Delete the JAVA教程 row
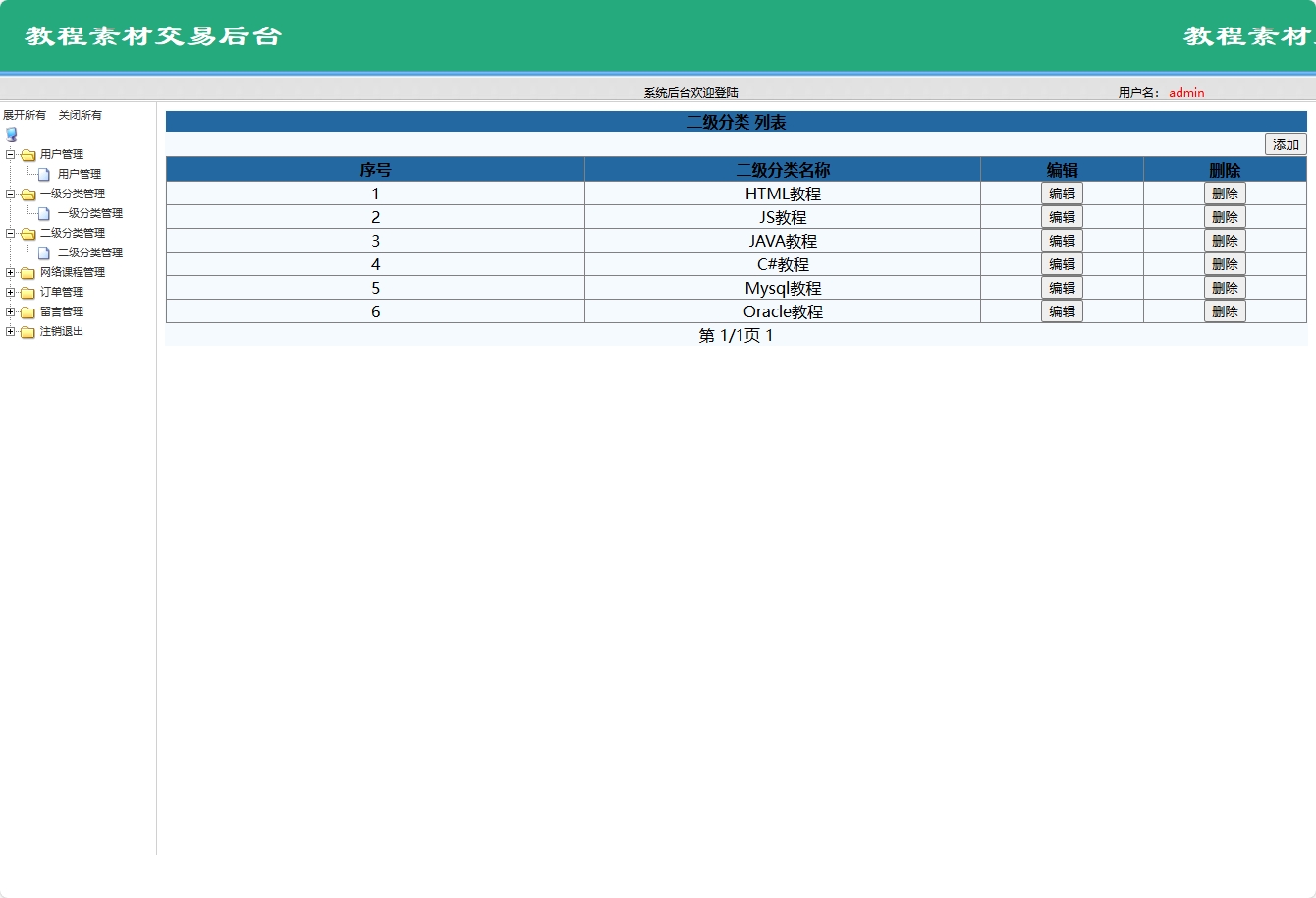Screen dimensions: 1316x898 [x=1225, y=241]
